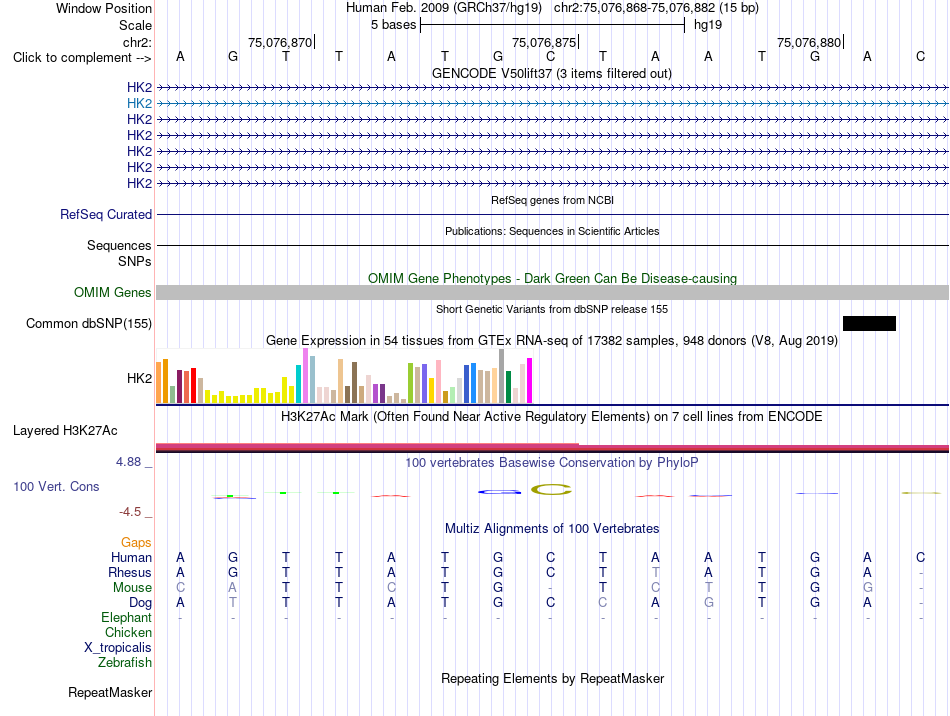This screenshot has height=716, width=950.
Task: Click the OMIM Genes gray bar
Action: (x=552, y=293)
